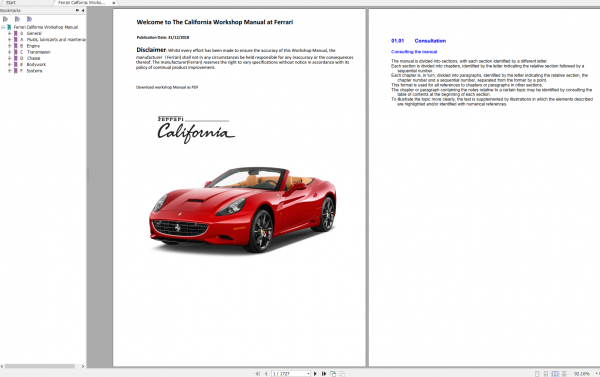Expand the Chassis bookmark node
Screen dimensions: 600x377
click(x=10, y=58)
